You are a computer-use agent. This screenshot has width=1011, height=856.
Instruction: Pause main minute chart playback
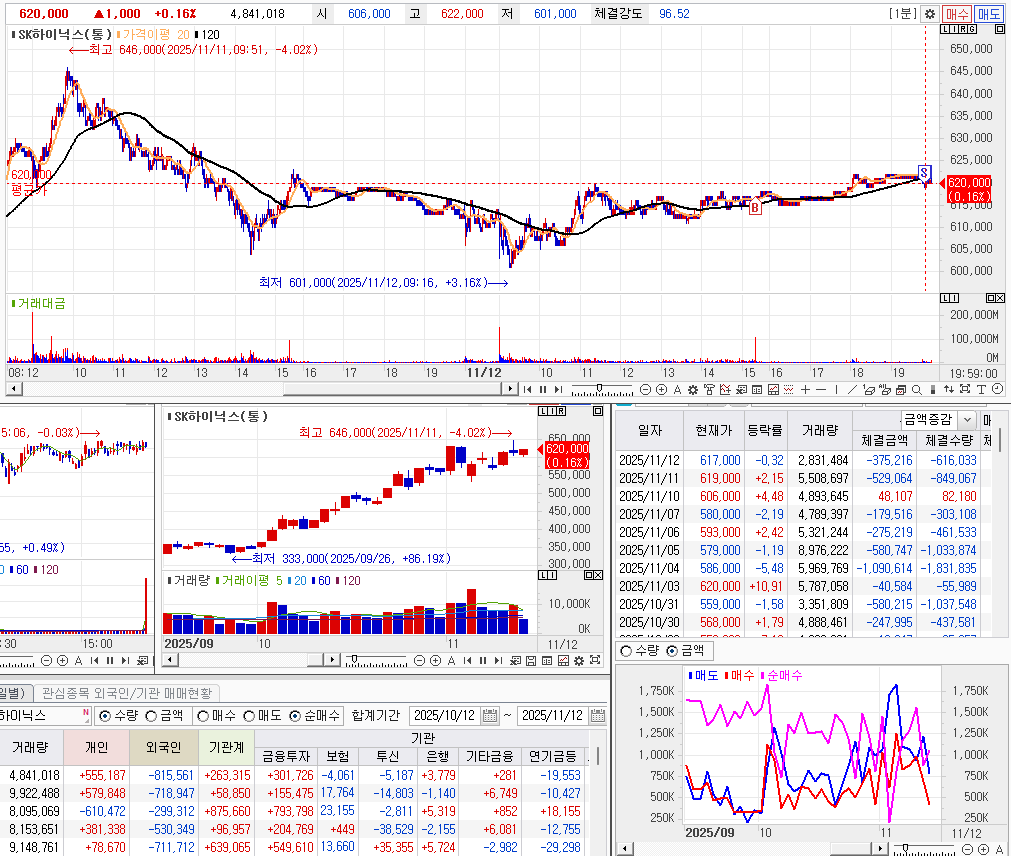(543, 389)
